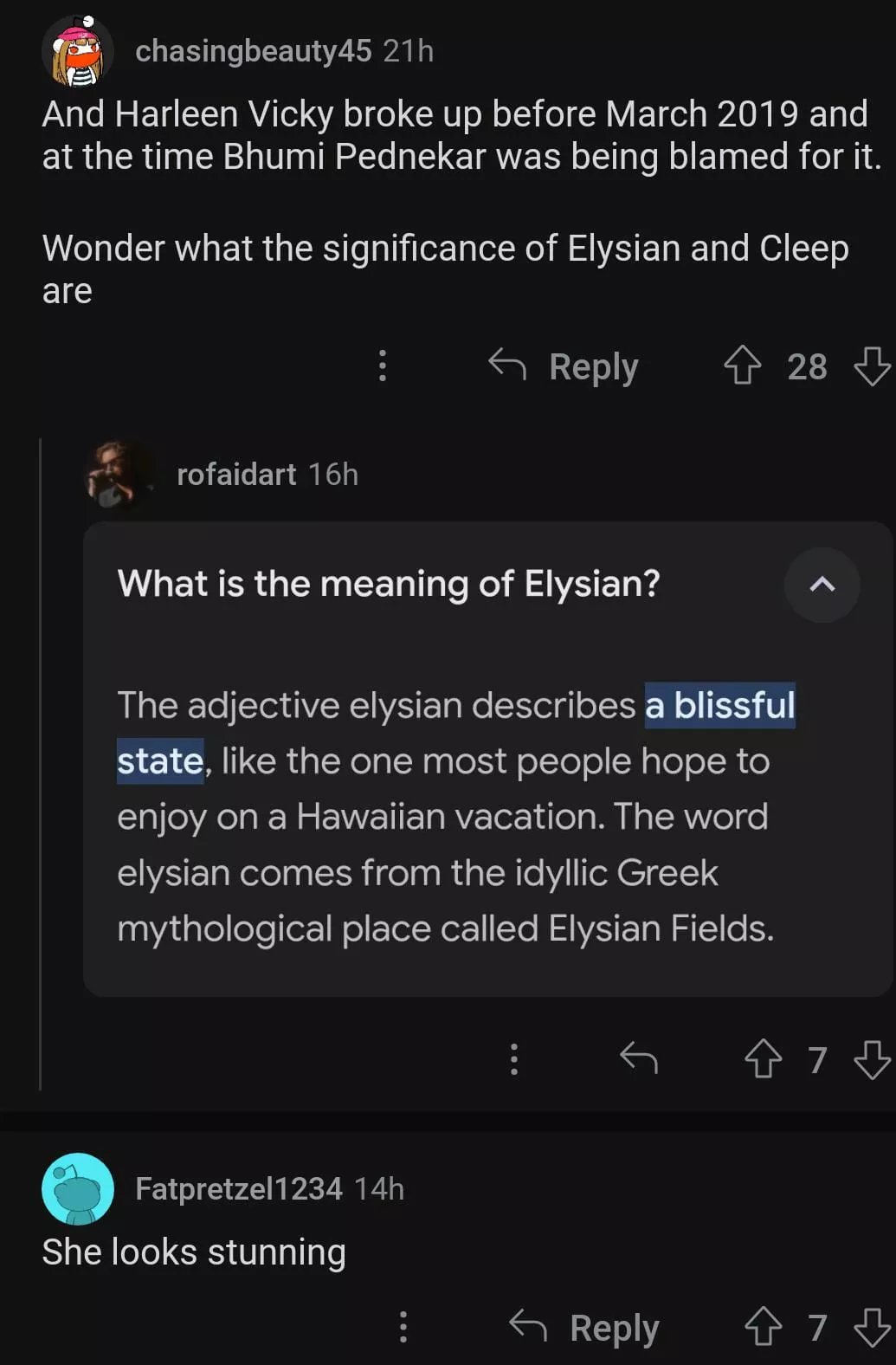Downvote chasingbeauty45's comment
The width and height of the screenshot is (896, 1365).
pyautogui.click(x=872, y=366)
